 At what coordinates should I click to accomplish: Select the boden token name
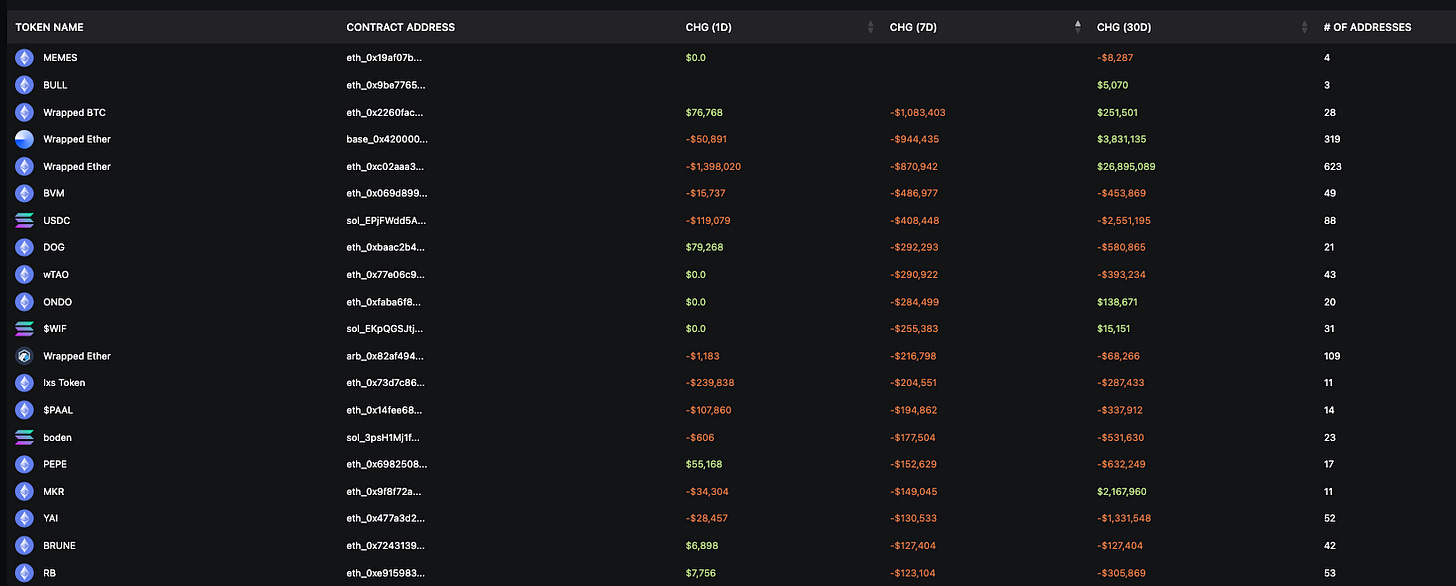pos(57,438)
